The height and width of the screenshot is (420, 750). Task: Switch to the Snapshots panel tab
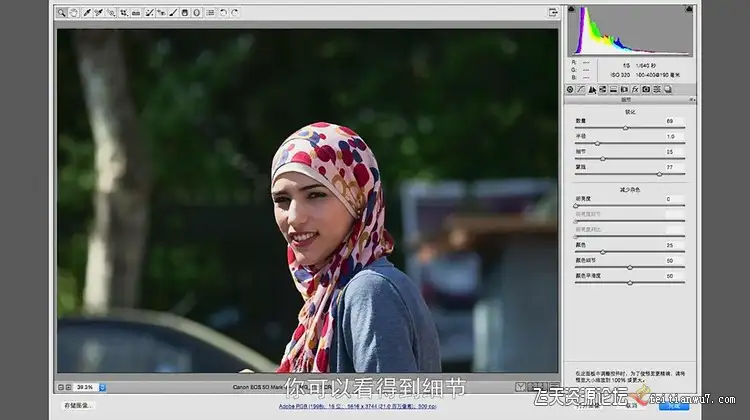click(668, 89)
